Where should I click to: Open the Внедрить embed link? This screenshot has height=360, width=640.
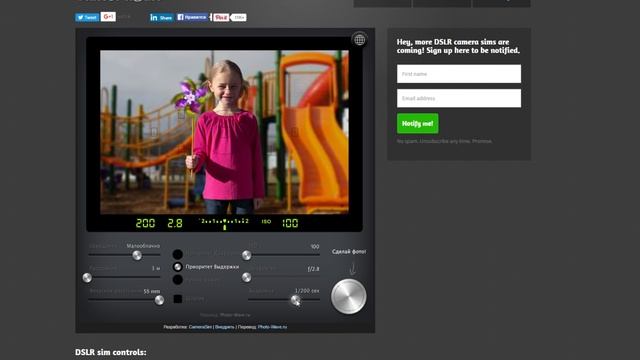(x=224, y=327)
